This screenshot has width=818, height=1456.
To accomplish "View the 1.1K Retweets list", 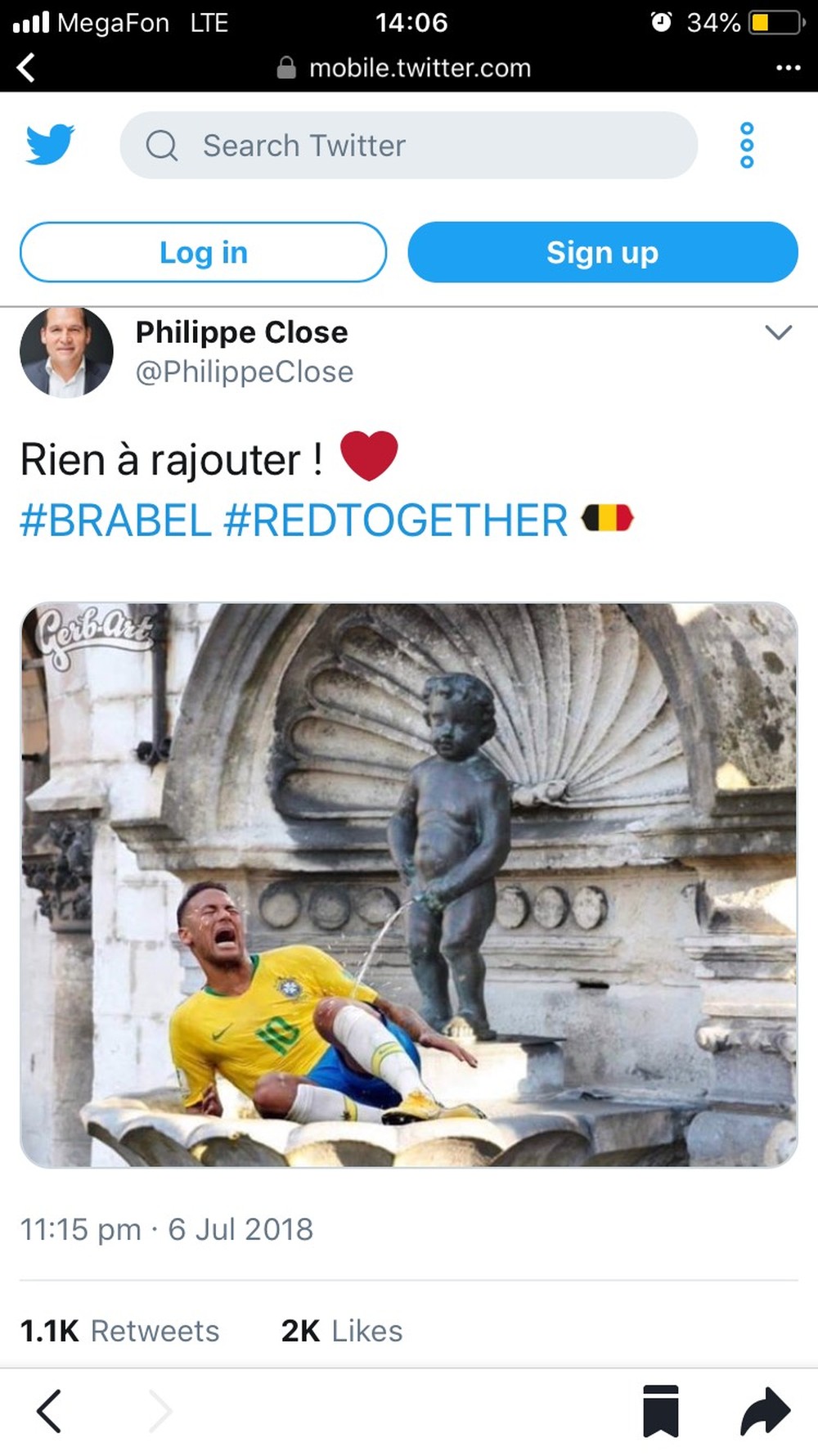I will pos(119,1331).
